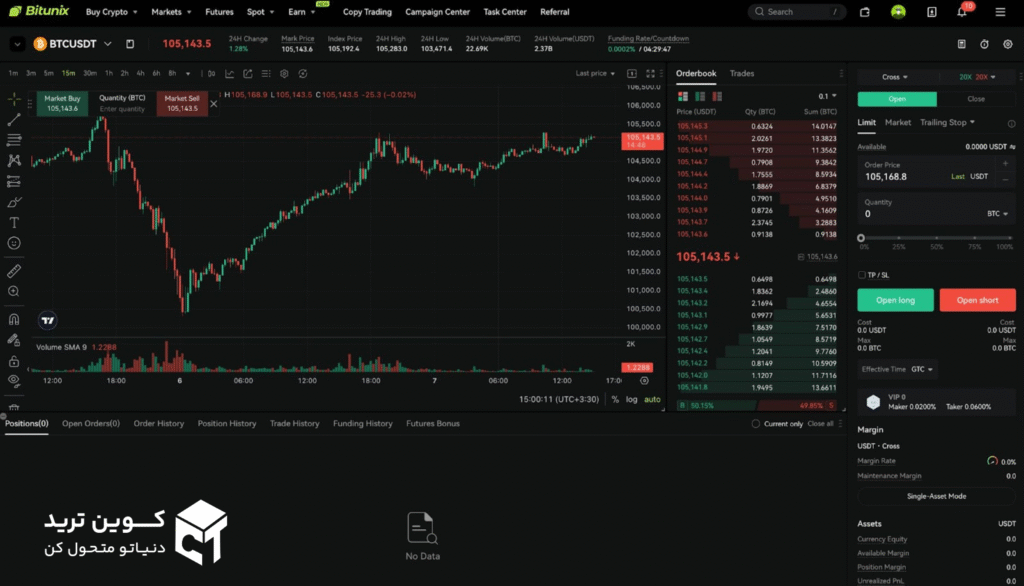Pick the ruler measure tool
Viewport: 1024px width, 586px height.
click(x=14, y=270)
